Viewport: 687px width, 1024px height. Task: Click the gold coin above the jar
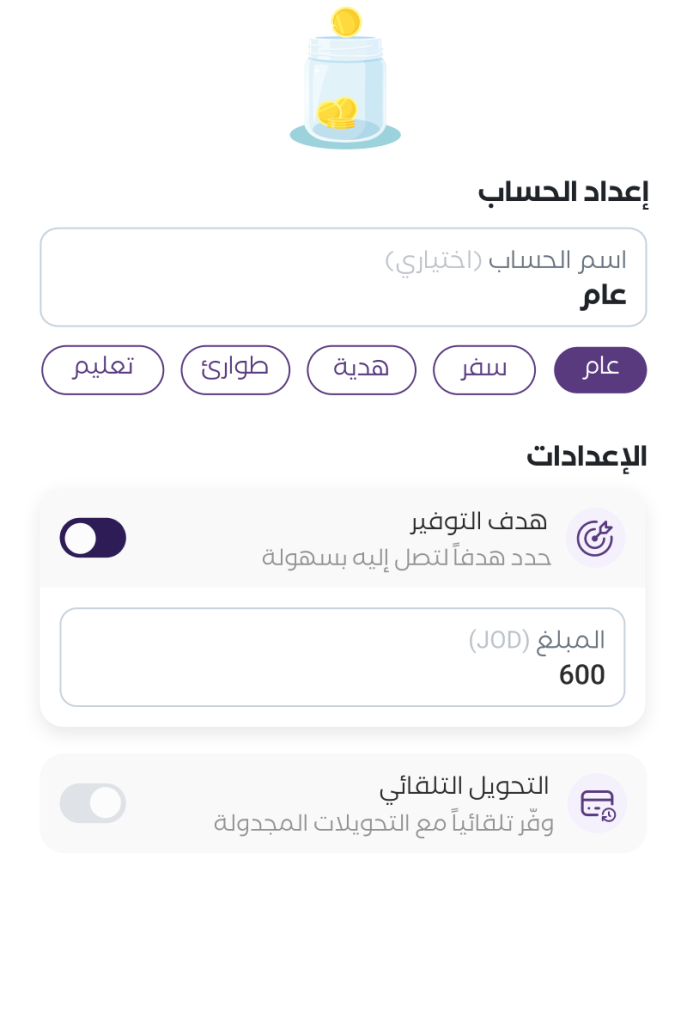pos(346,20)
